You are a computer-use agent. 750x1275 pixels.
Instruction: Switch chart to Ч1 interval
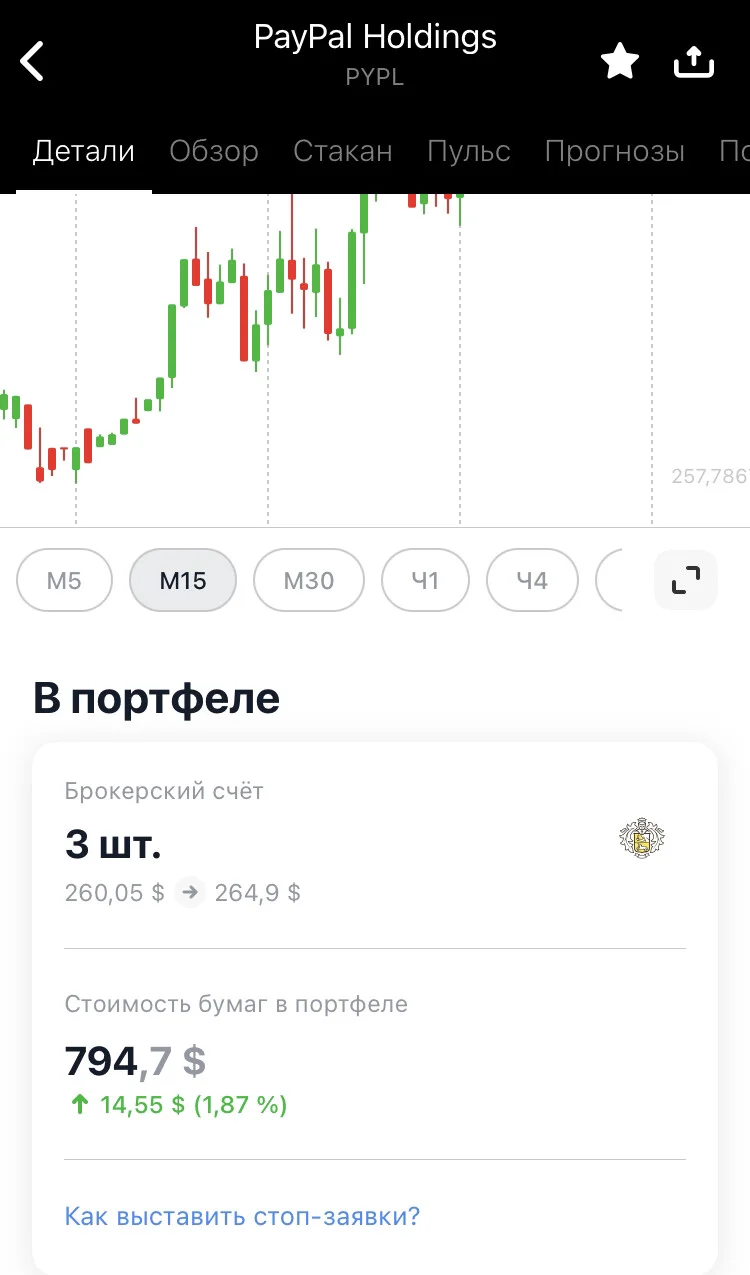coord(426,580)
